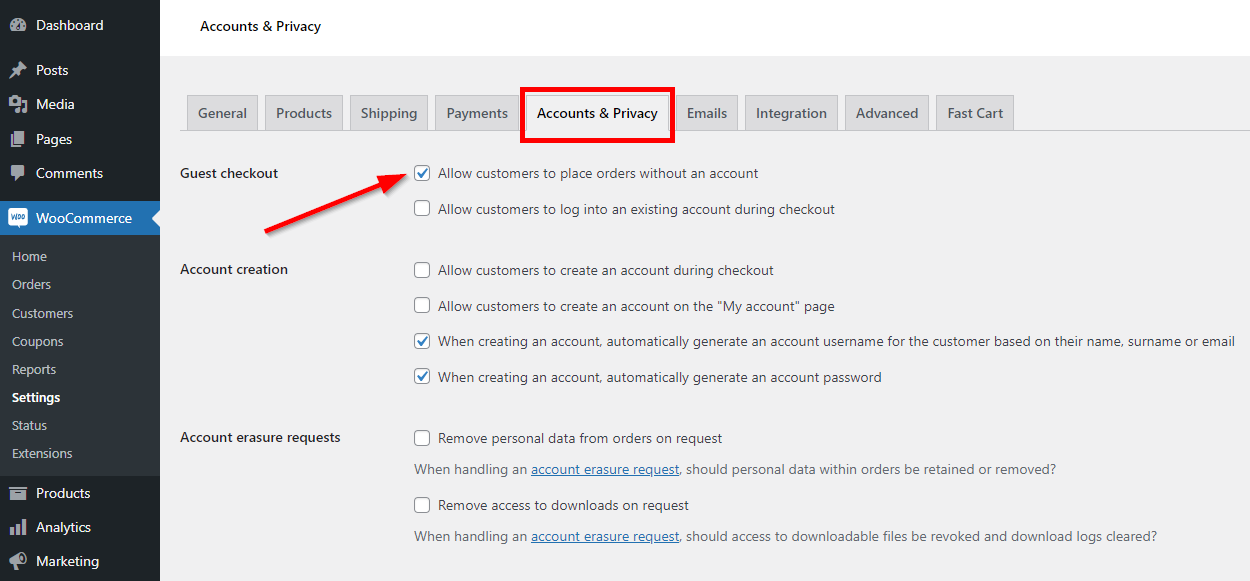
Task: Open WooCommerce Home submenu
Action: 30,257
